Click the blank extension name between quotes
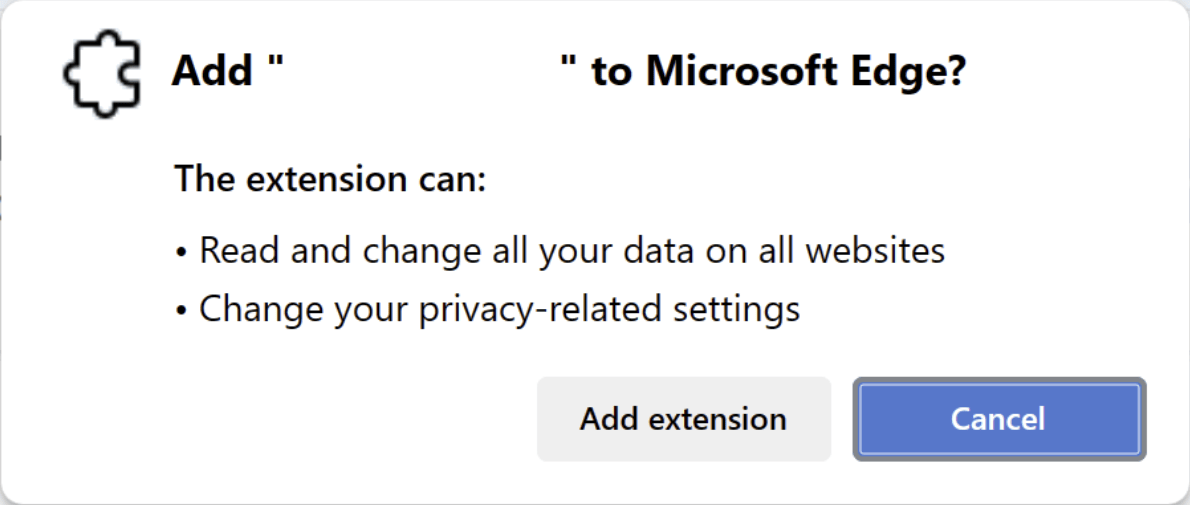Viewport: 1190px width, 505px height. coord(421,72)
